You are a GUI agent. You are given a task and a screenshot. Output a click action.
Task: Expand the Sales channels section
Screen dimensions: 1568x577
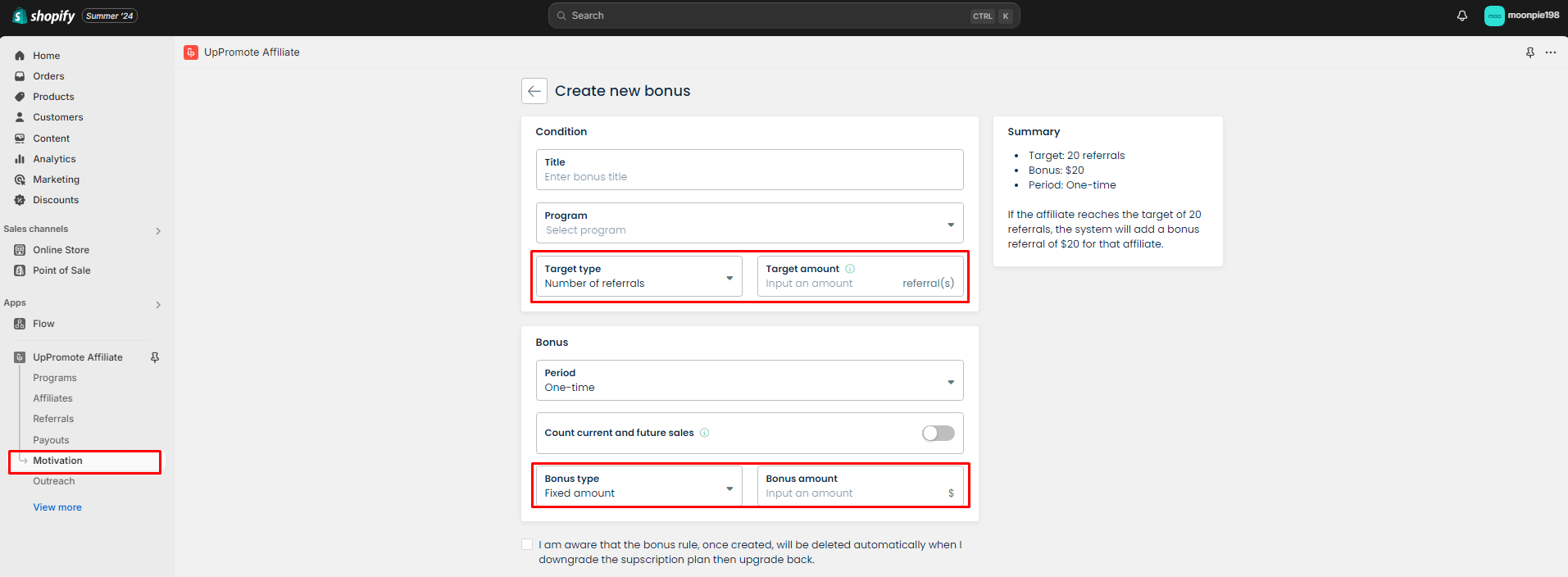(x=158, y=231)
